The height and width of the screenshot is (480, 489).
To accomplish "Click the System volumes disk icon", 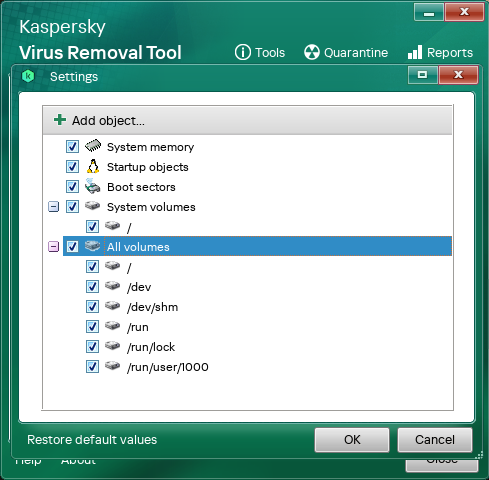I will (93, 206).
